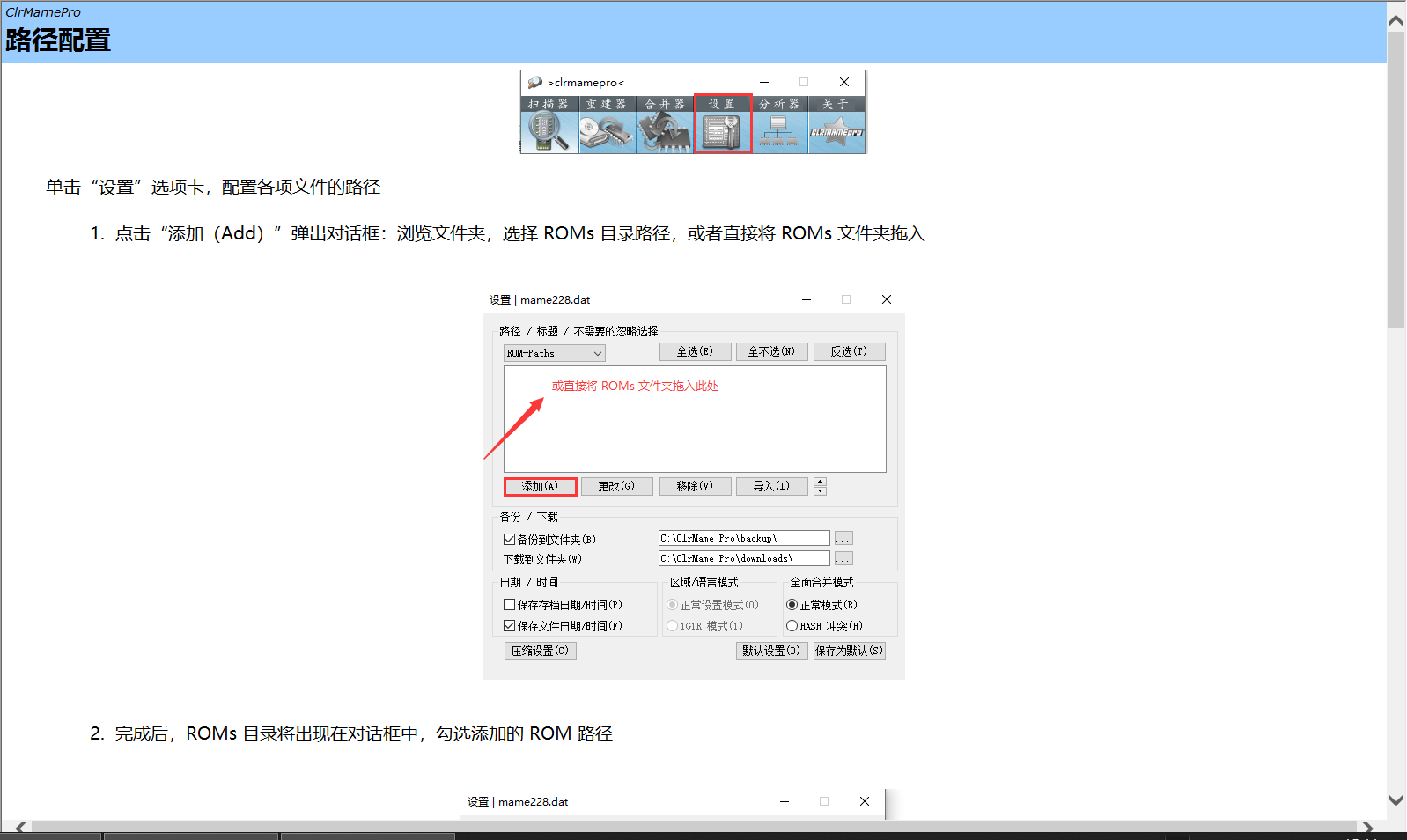Click the downloads path field
1407x840 pixels.
point(744,558)
